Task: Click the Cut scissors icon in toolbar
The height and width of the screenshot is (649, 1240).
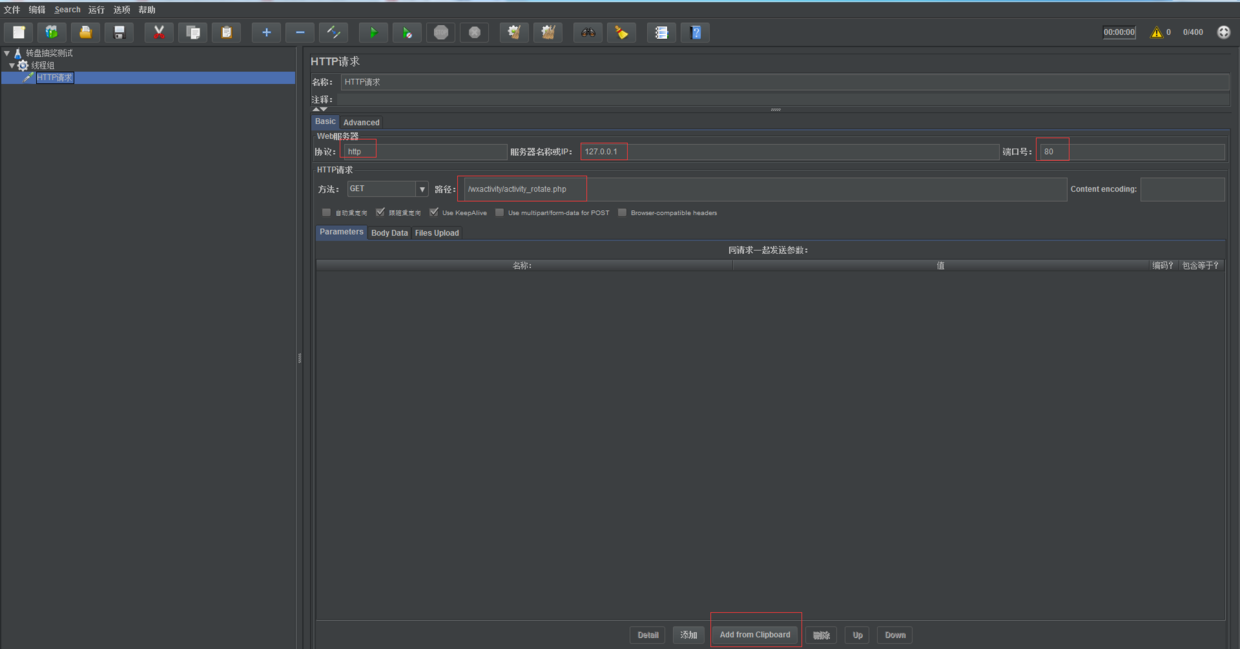Action: pyautogui.click(x=158, y=32)
